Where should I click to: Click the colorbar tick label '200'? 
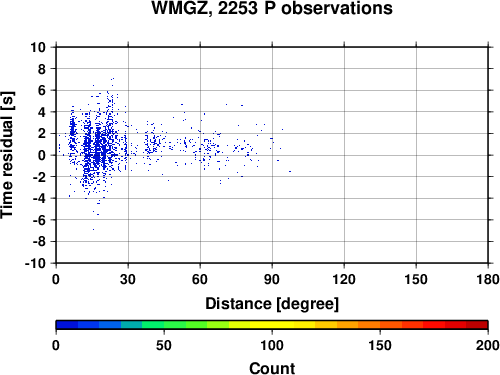tap(488, 345)
